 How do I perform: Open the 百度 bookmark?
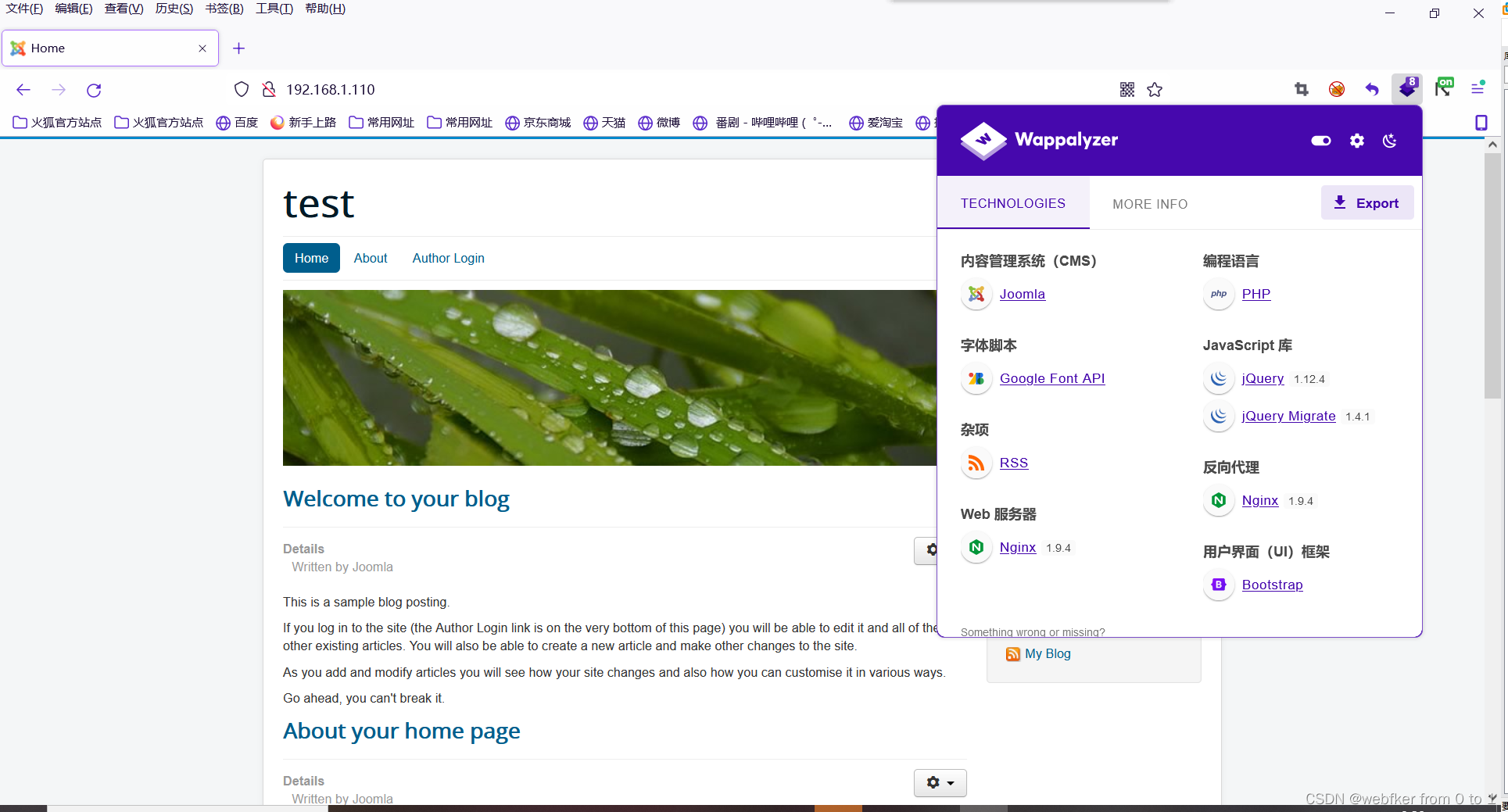(x=237, y=123)
